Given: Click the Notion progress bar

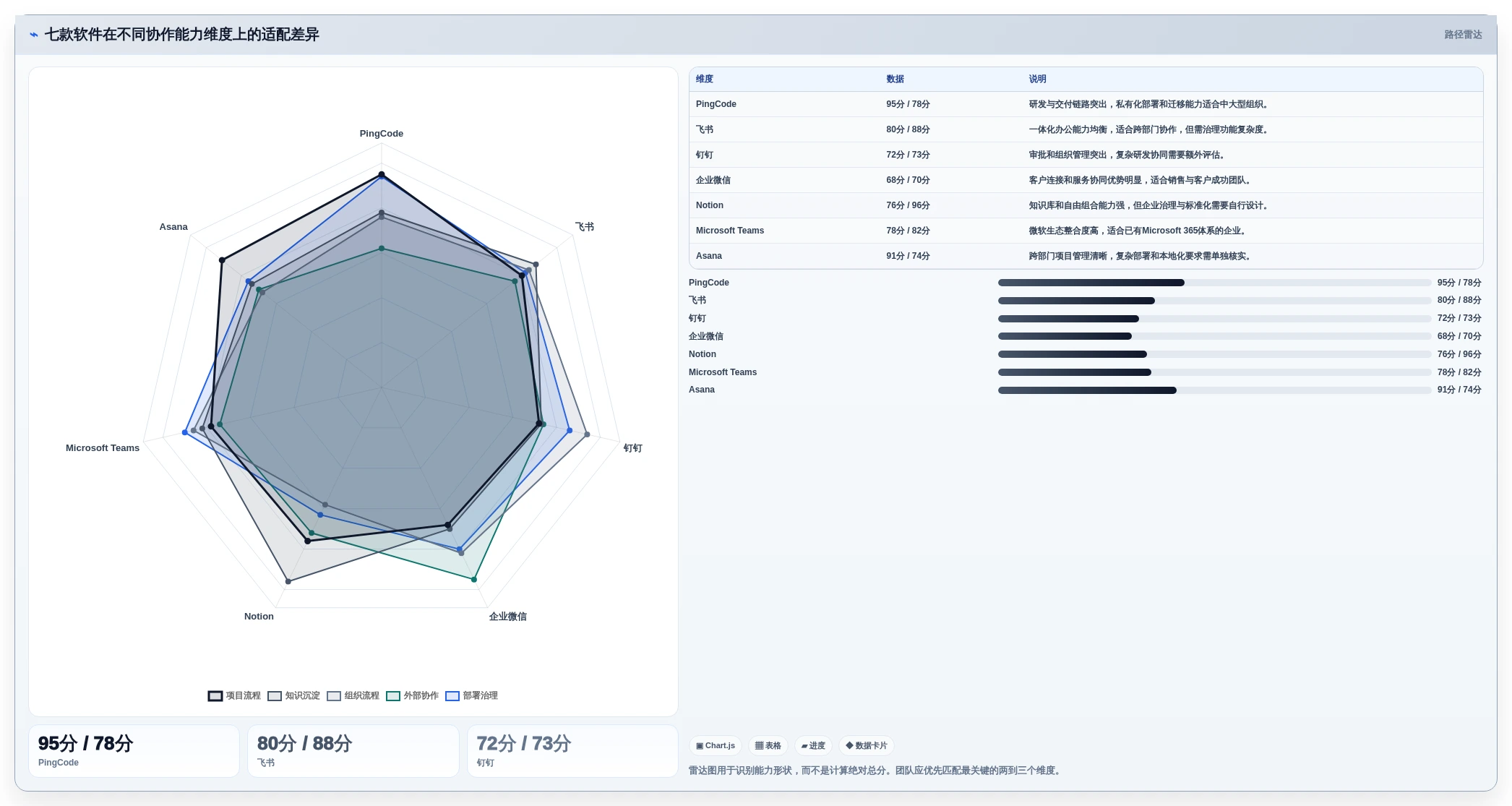Looking at the screenshot, I should pyautogui.click(x=1214, y=354).
